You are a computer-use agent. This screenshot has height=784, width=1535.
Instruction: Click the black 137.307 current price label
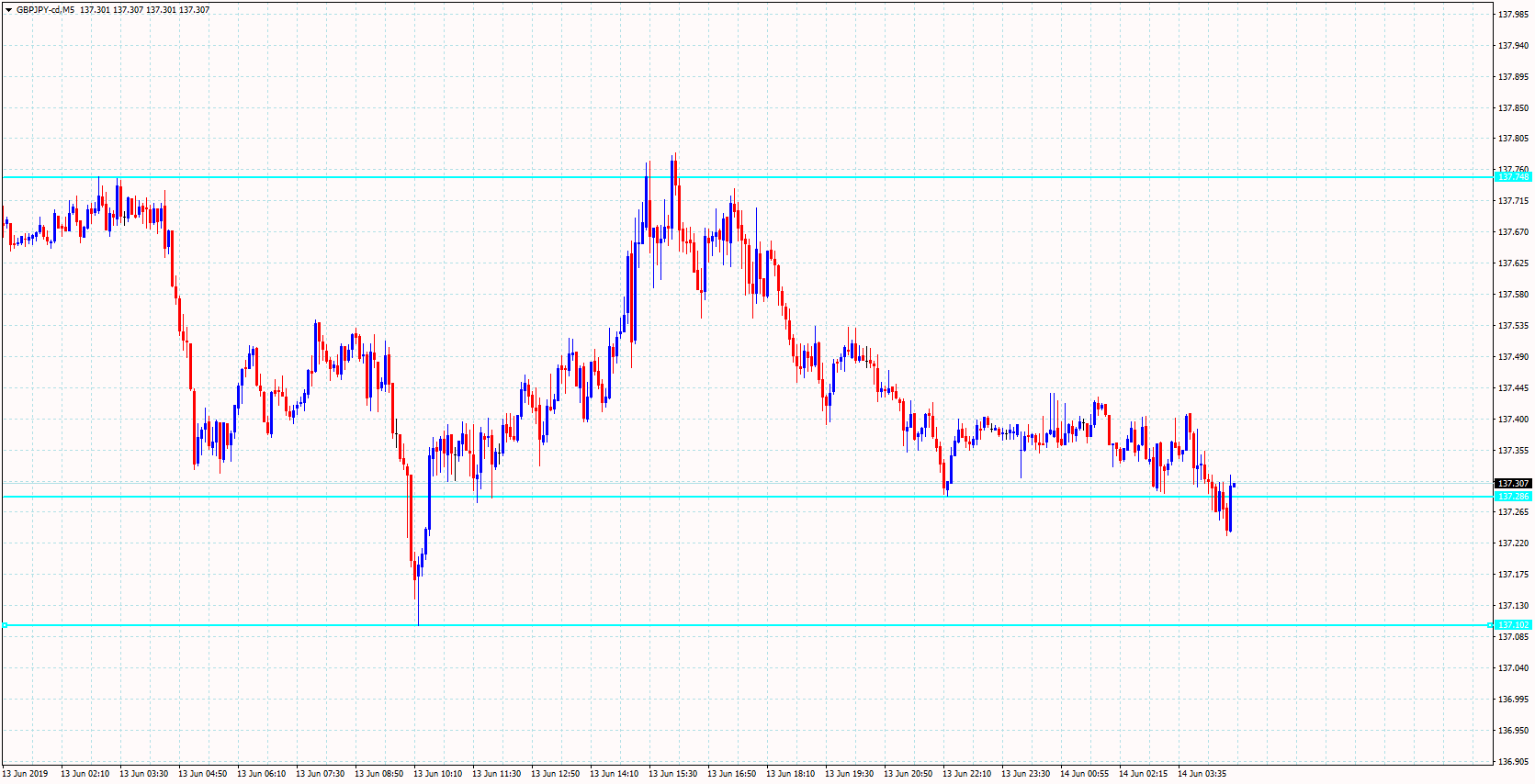point(1513,484)
